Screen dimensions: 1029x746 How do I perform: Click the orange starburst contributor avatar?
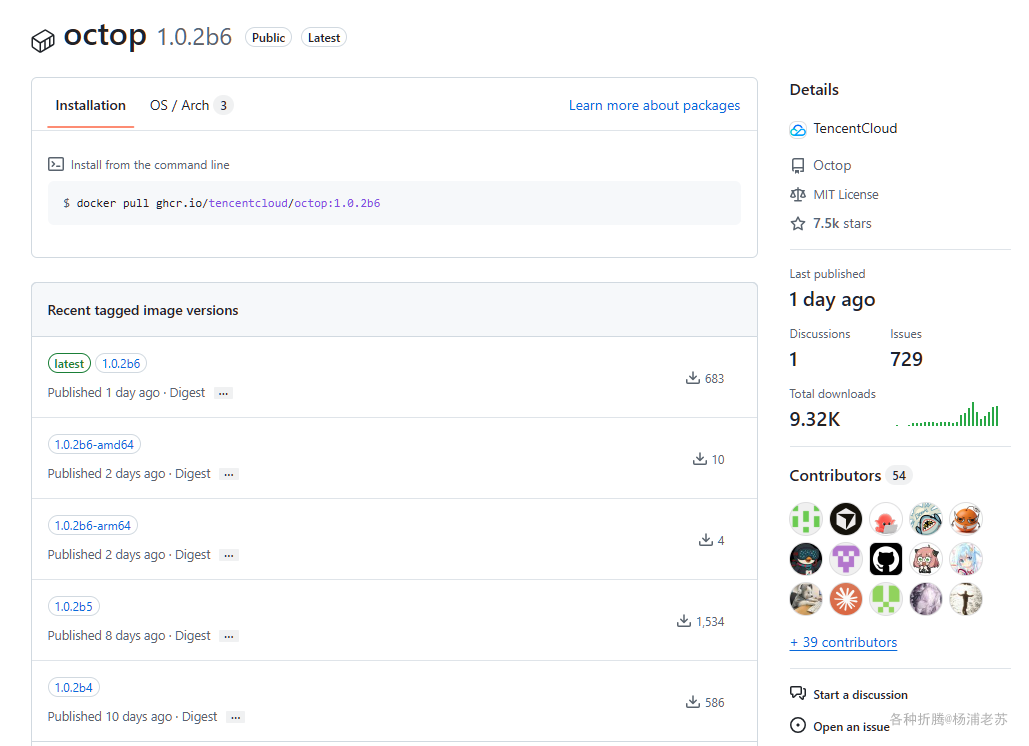tap(845, 599)
